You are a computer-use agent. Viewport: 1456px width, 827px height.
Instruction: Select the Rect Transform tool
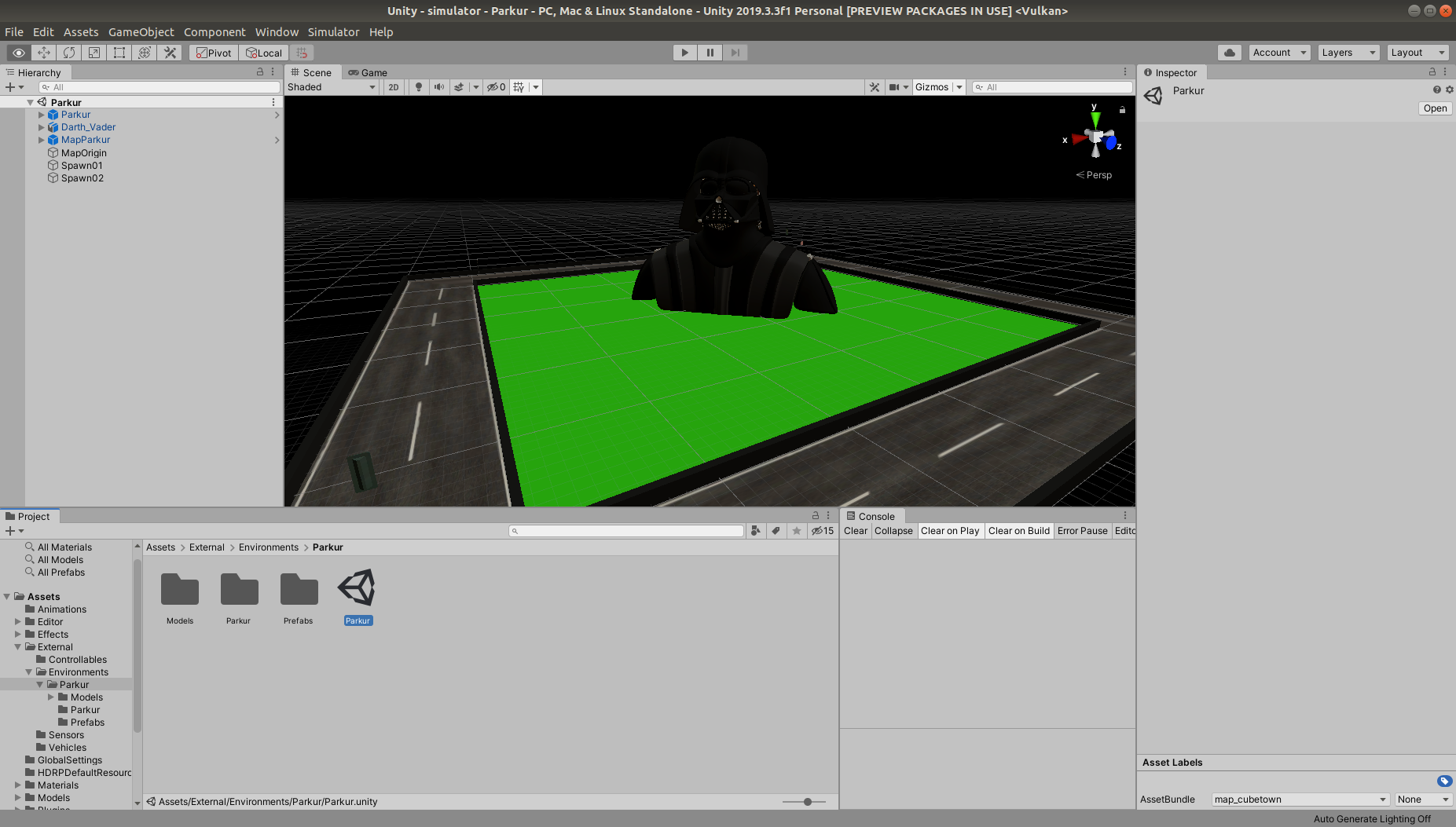119,53
